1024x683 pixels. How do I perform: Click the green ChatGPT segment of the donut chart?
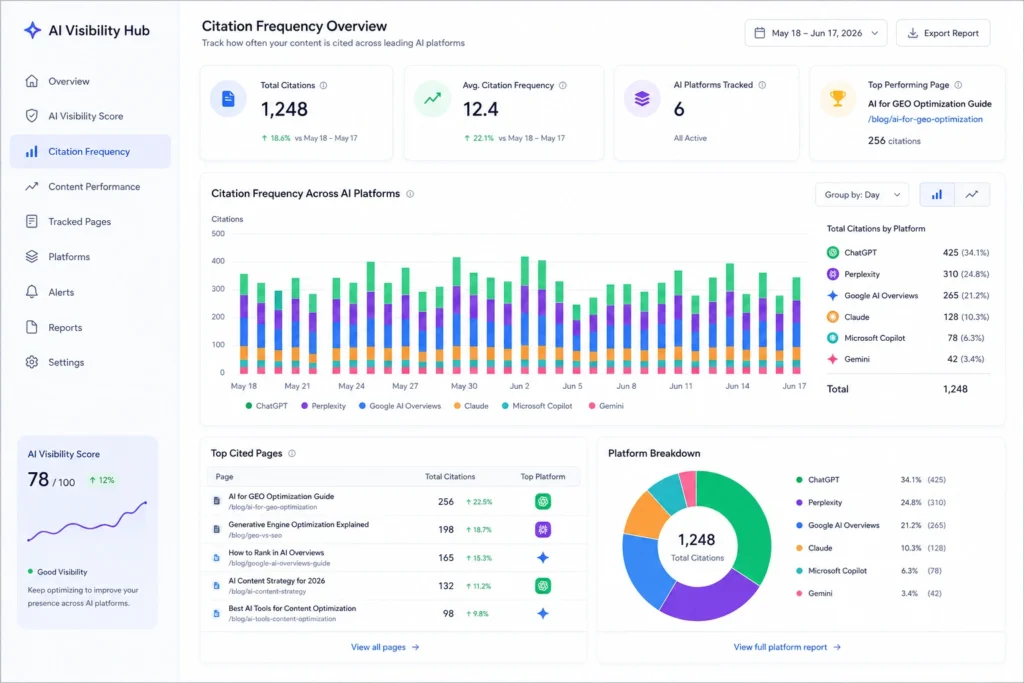[x=742, y=522]
